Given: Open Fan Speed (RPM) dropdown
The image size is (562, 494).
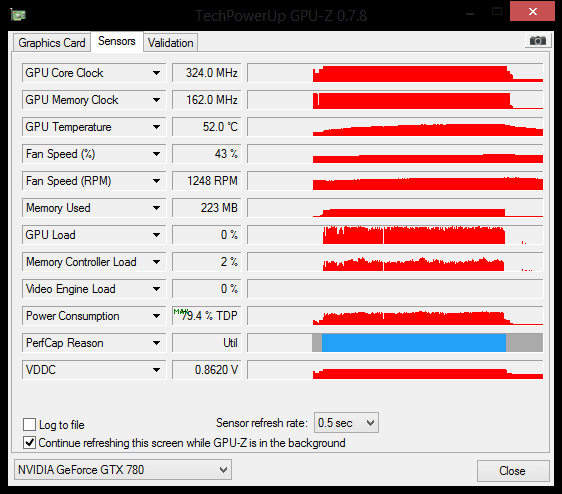Looking at the screenshot, I should point(156,181).
